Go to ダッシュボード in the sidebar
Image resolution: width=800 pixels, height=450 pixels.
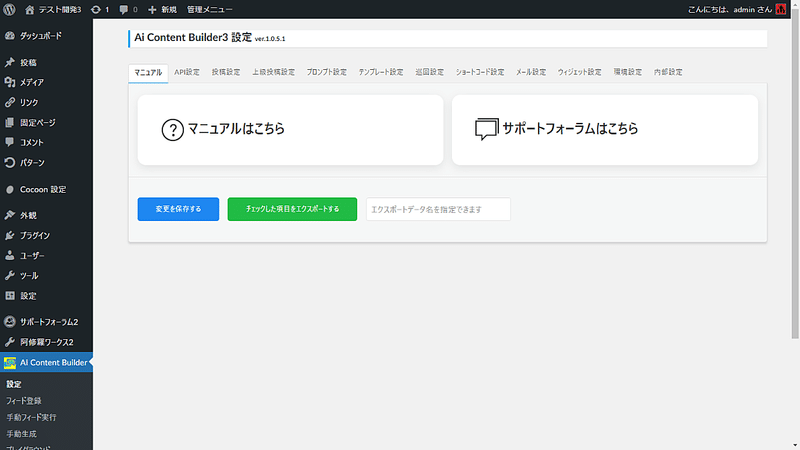[41, 36]
